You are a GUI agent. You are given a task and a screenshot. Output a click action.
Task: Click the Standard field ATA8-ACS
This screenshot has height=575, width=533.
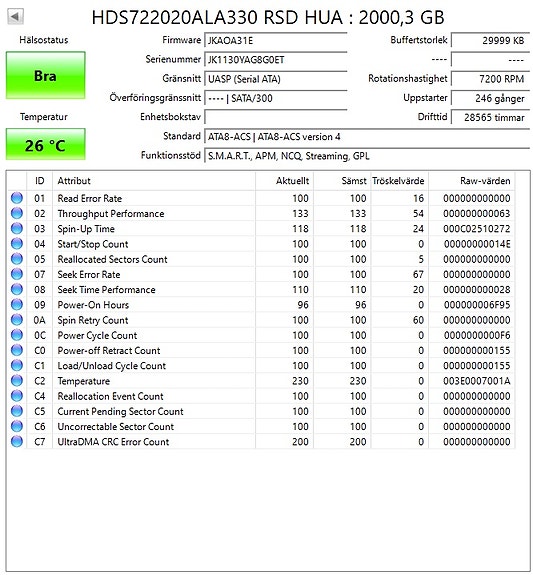[x=367, y=137]
